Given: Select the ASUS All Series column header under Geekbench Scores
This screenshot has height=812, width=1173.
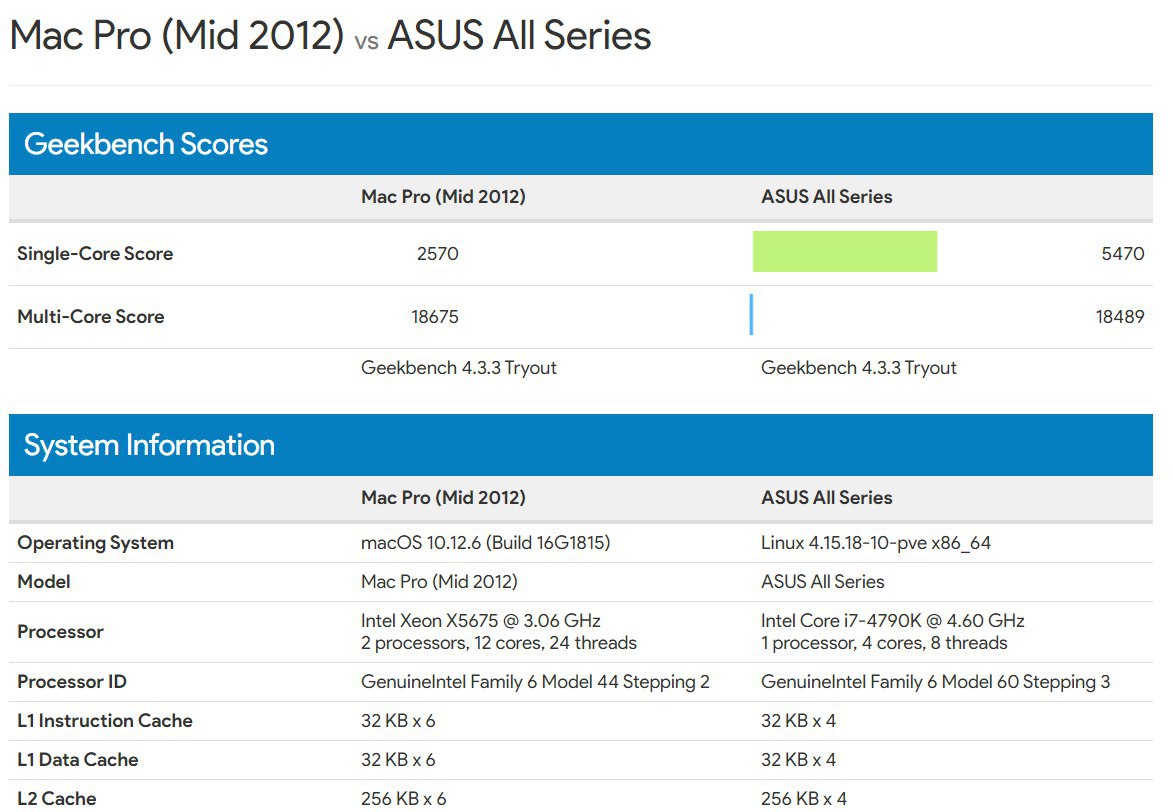Looking at the screenshot, I should tap(827, 197).
